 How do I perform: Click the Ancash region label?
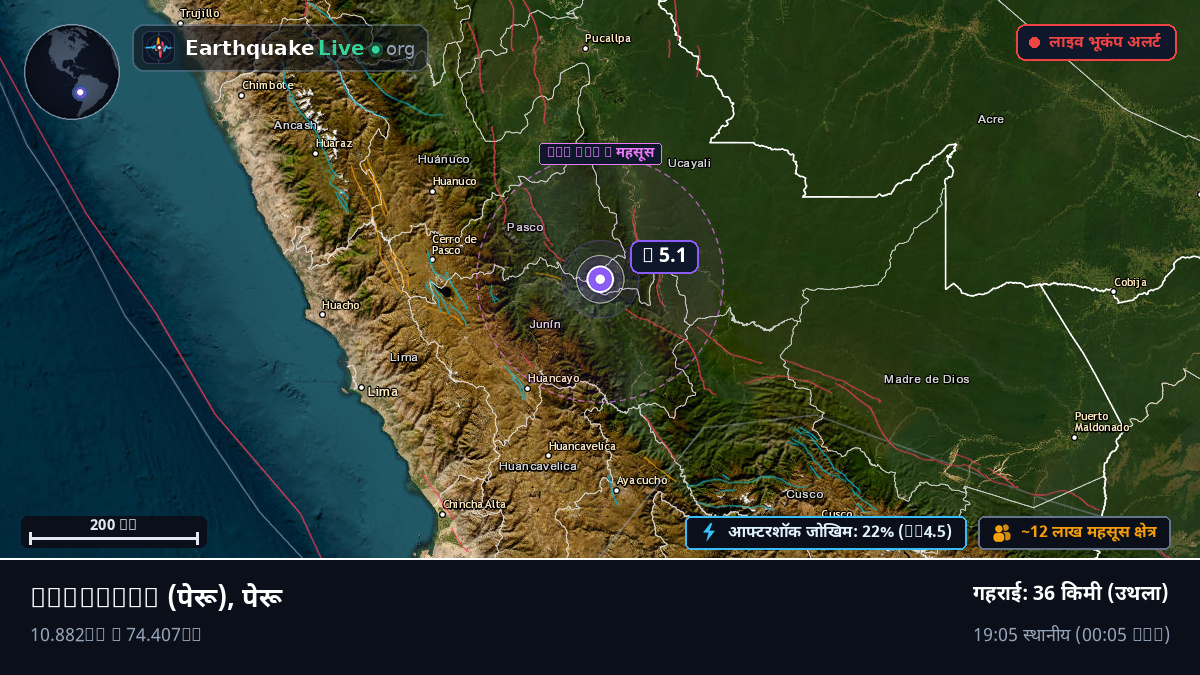coord(295,125)
